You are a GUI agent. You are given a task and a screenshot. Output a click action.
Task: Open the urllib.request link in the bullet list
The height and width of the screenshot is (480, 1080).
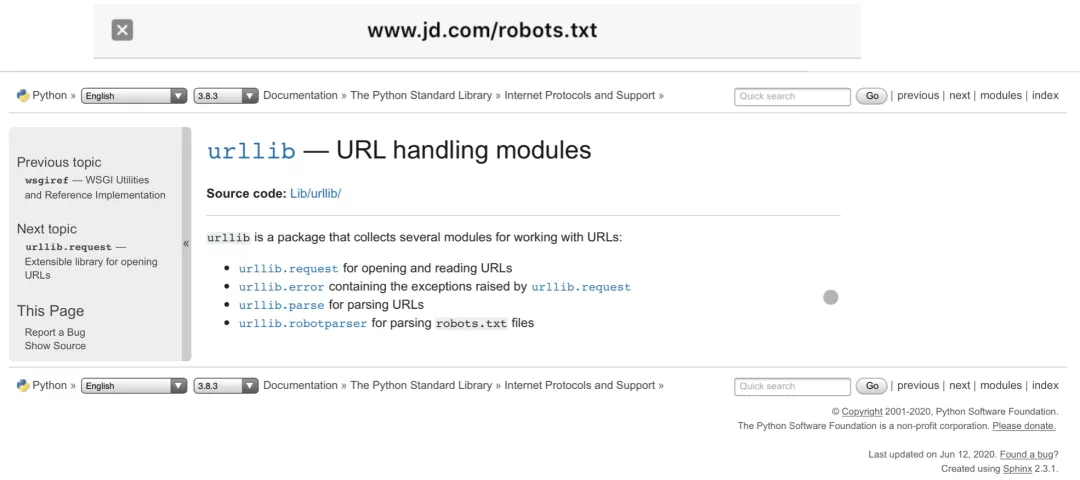coord(289,269)
